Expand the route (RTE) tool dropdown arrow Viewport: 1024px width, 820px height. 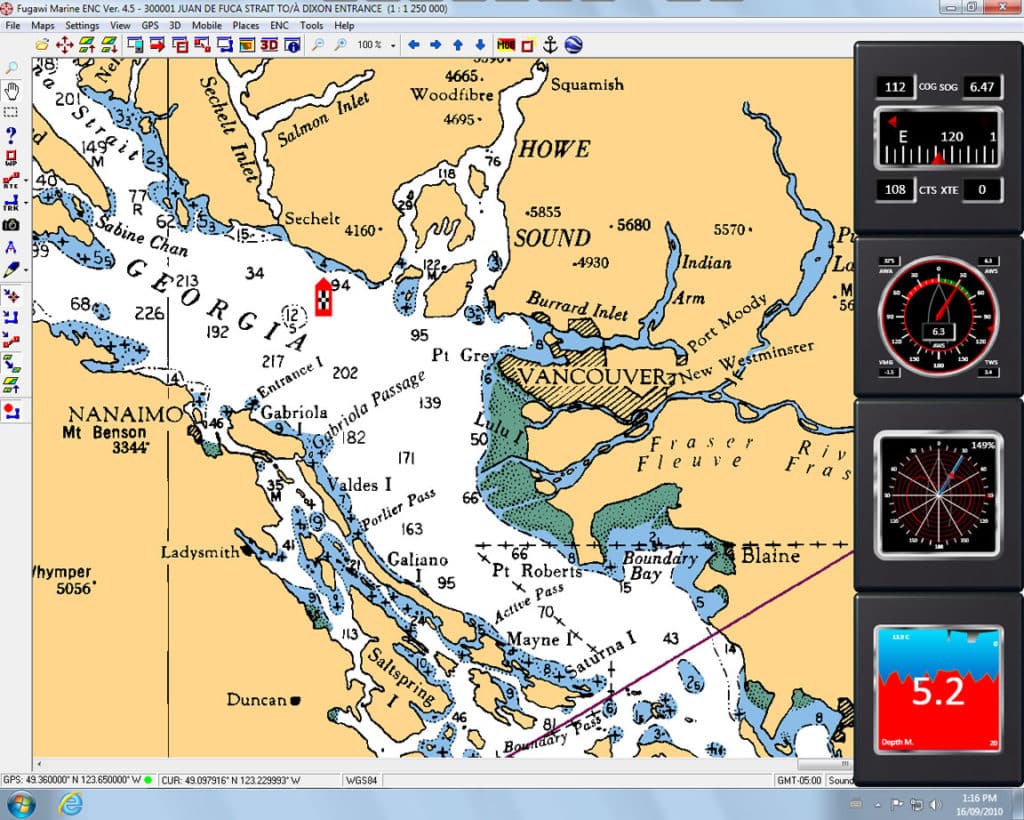tap(25, 180)
